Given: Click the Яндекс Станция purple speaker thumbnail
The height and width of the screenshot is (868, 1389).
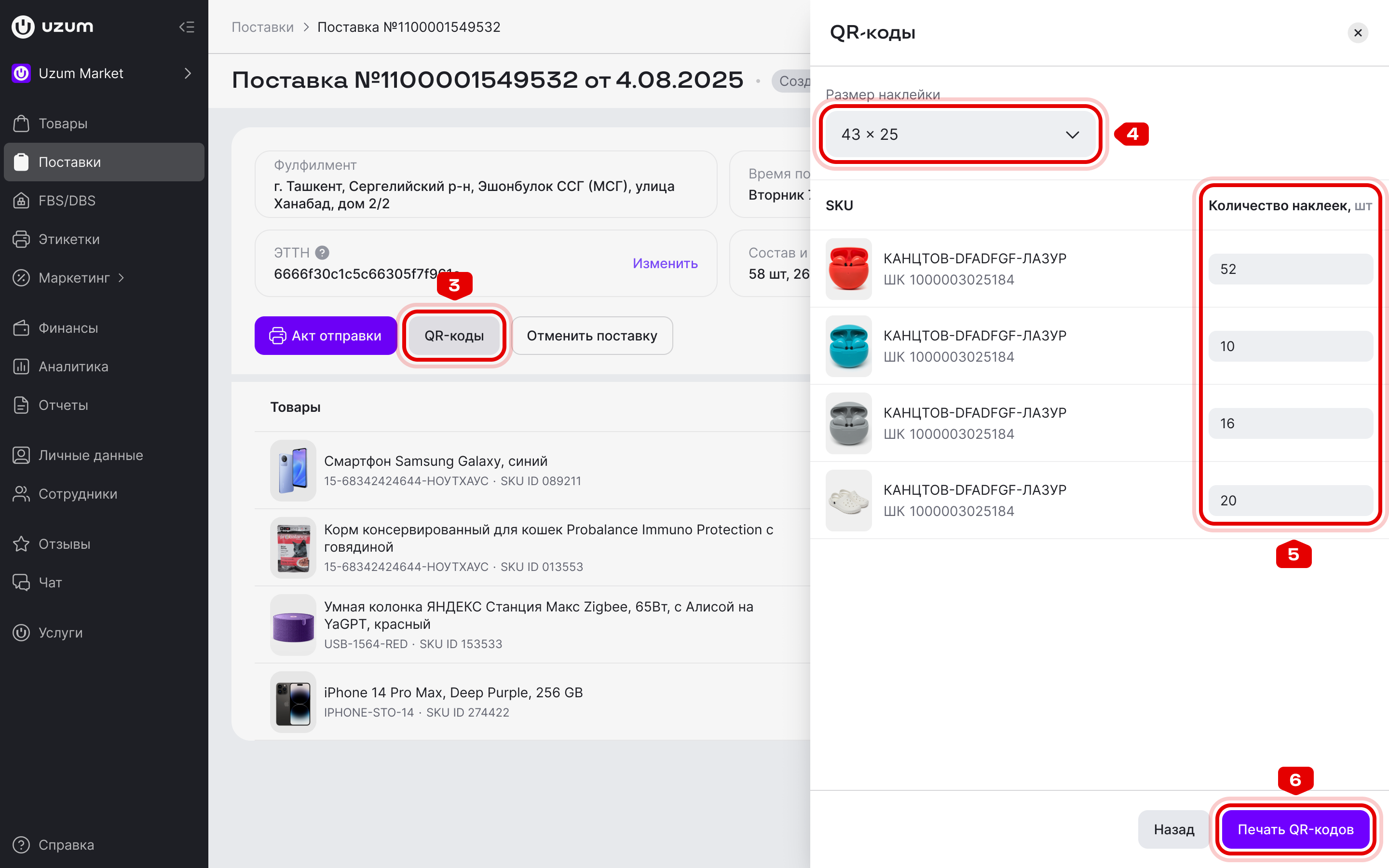Looking at the screenshot, I should 293,624.
